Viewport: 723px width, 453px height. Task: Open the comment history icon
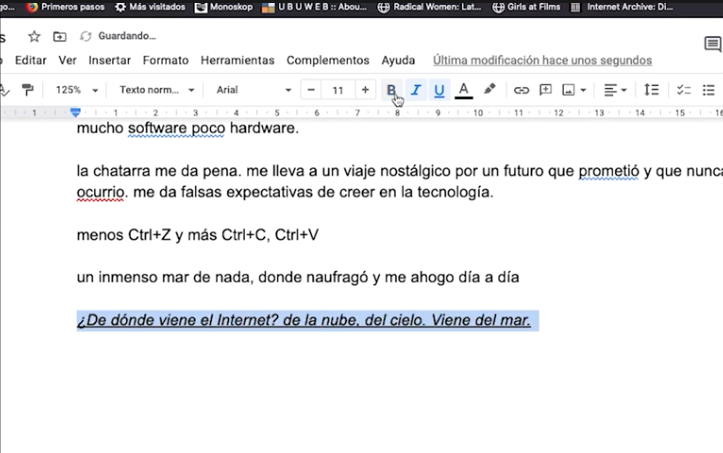click(x=711, y=45)
